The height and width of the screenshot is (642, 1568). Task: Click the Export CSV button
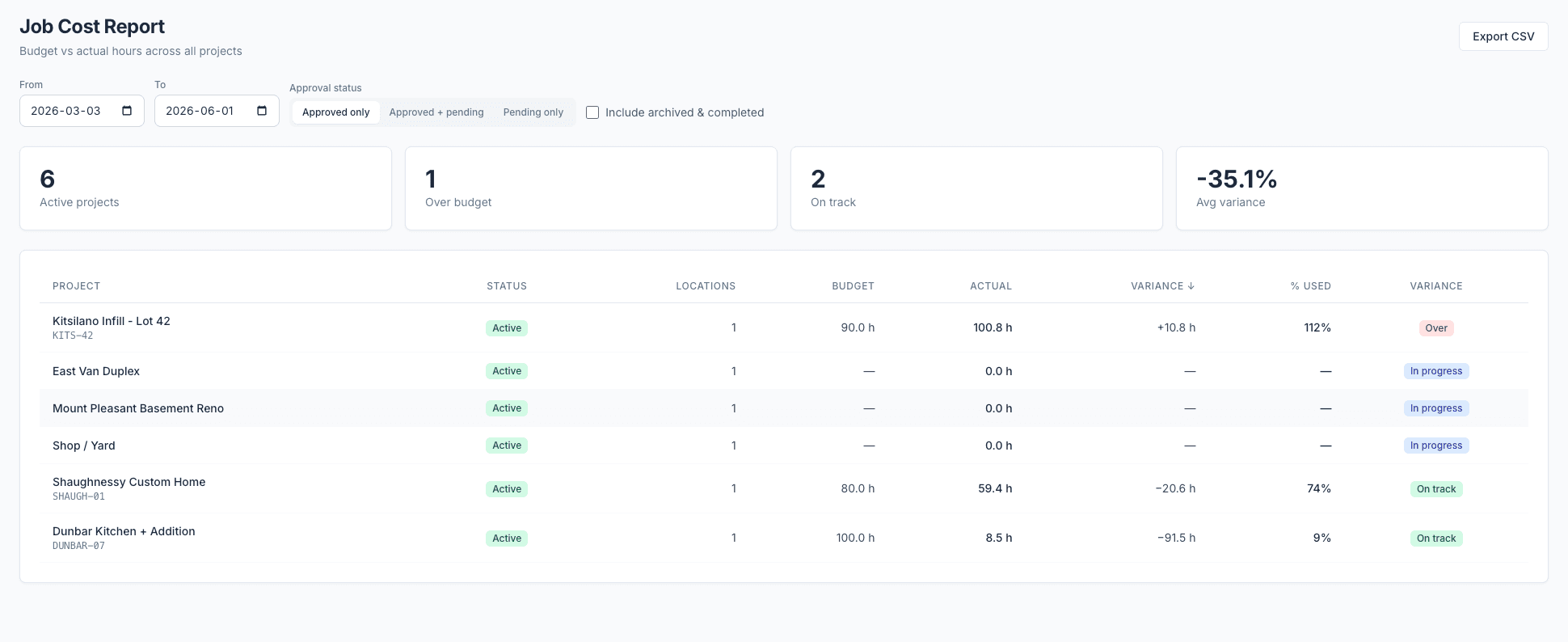pos(1503,36)
